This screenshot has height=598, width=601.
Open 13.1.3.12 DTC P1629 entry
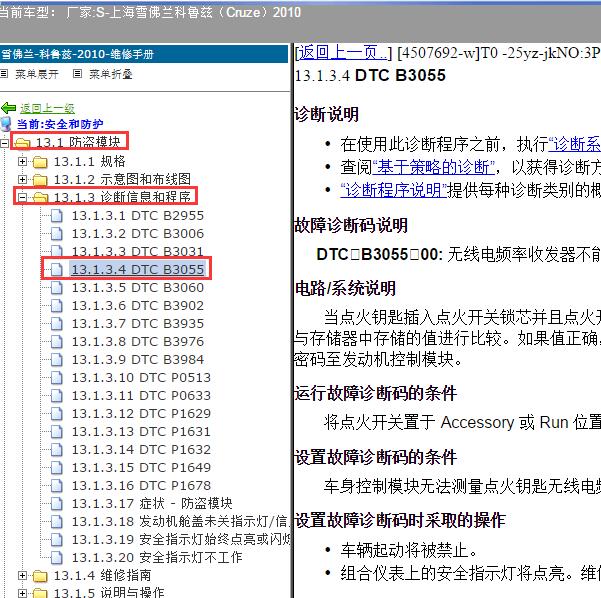point(141,414)
